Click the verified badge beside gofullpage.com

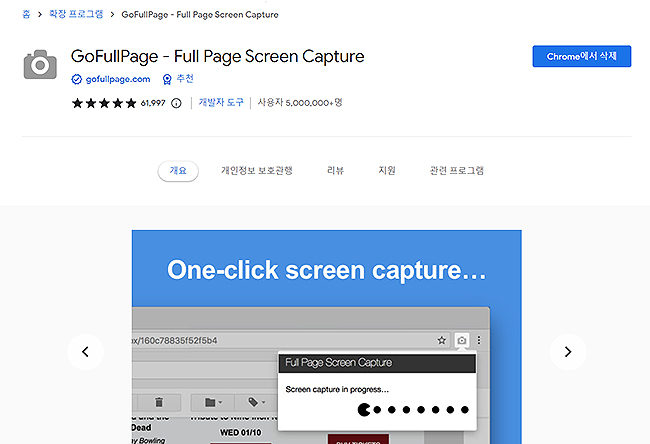coord(77,79)
